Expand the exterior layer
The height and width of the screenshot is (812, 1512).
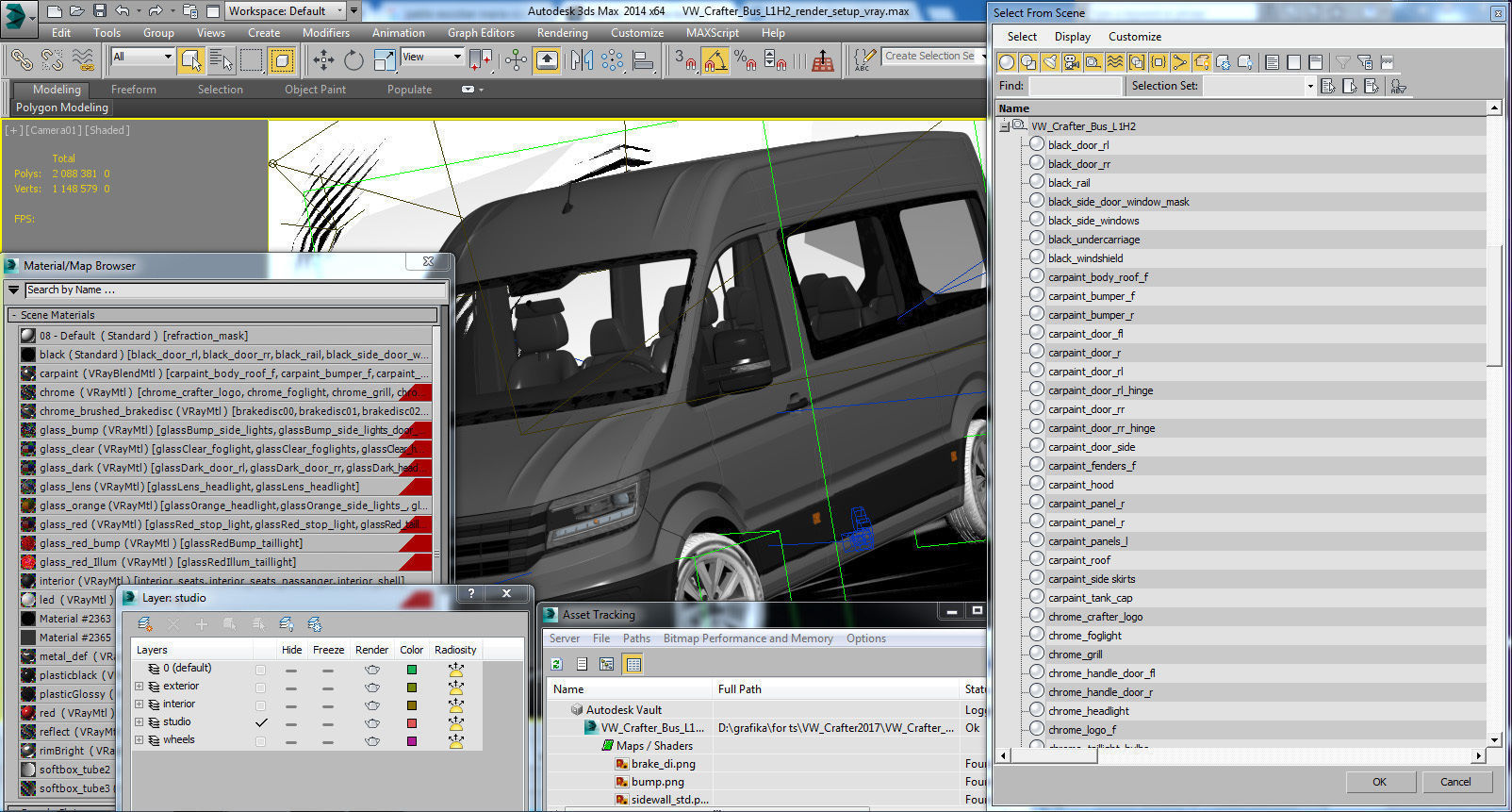click(139, 687)
